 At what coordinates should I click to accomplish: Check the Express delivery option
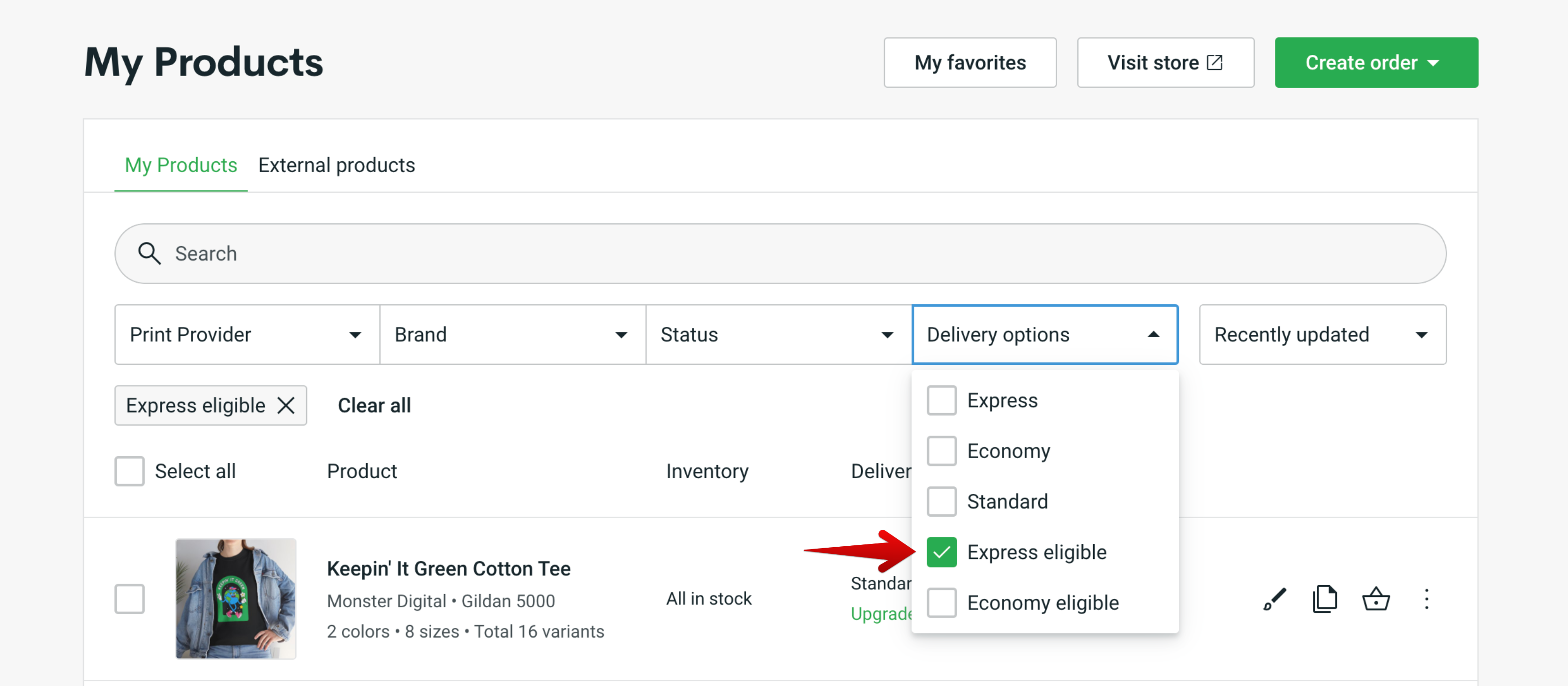point(942,400)
